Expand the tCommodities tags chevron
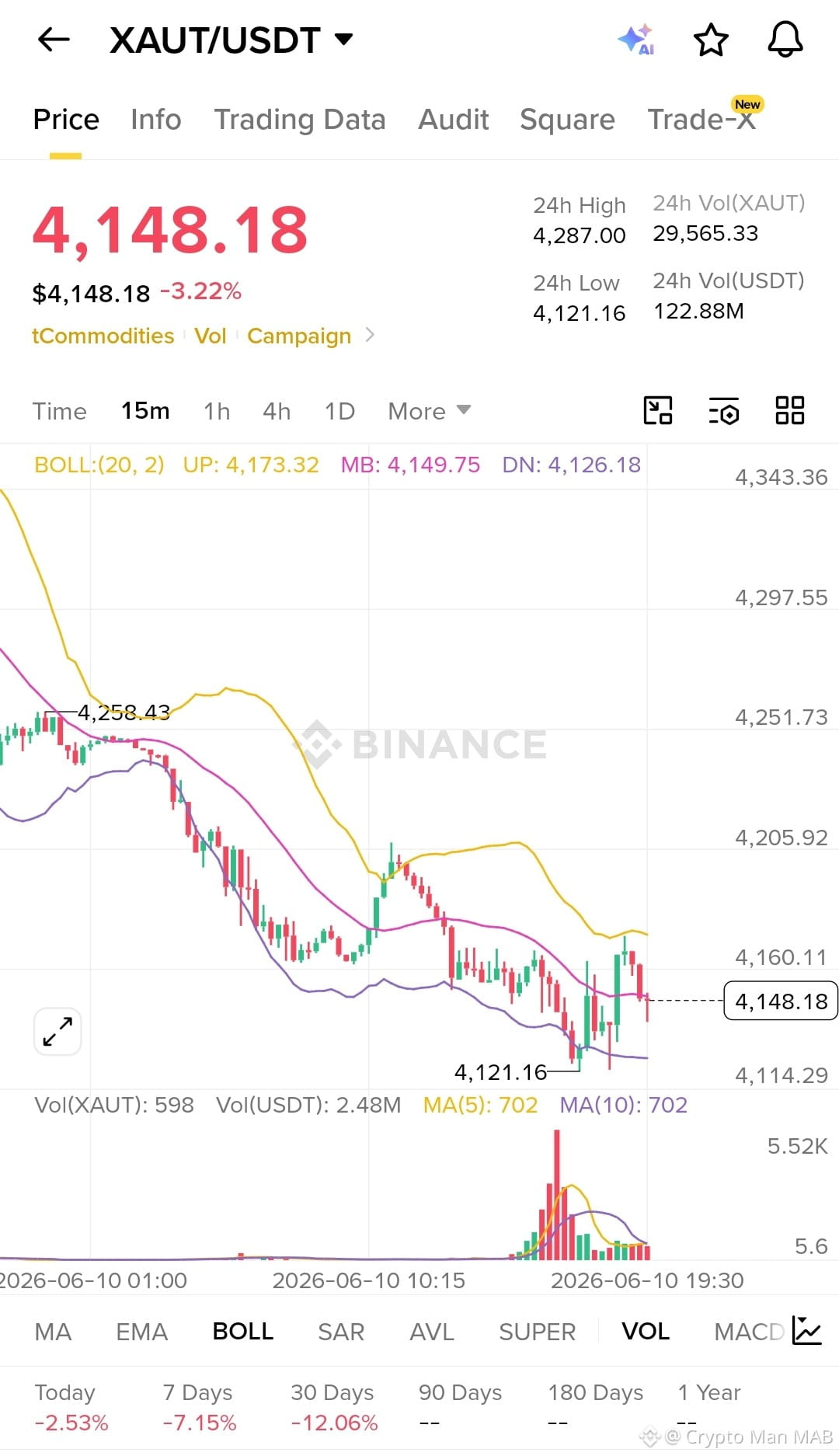The width and height of the screenshot is (839, 1456). pos(370,335)
